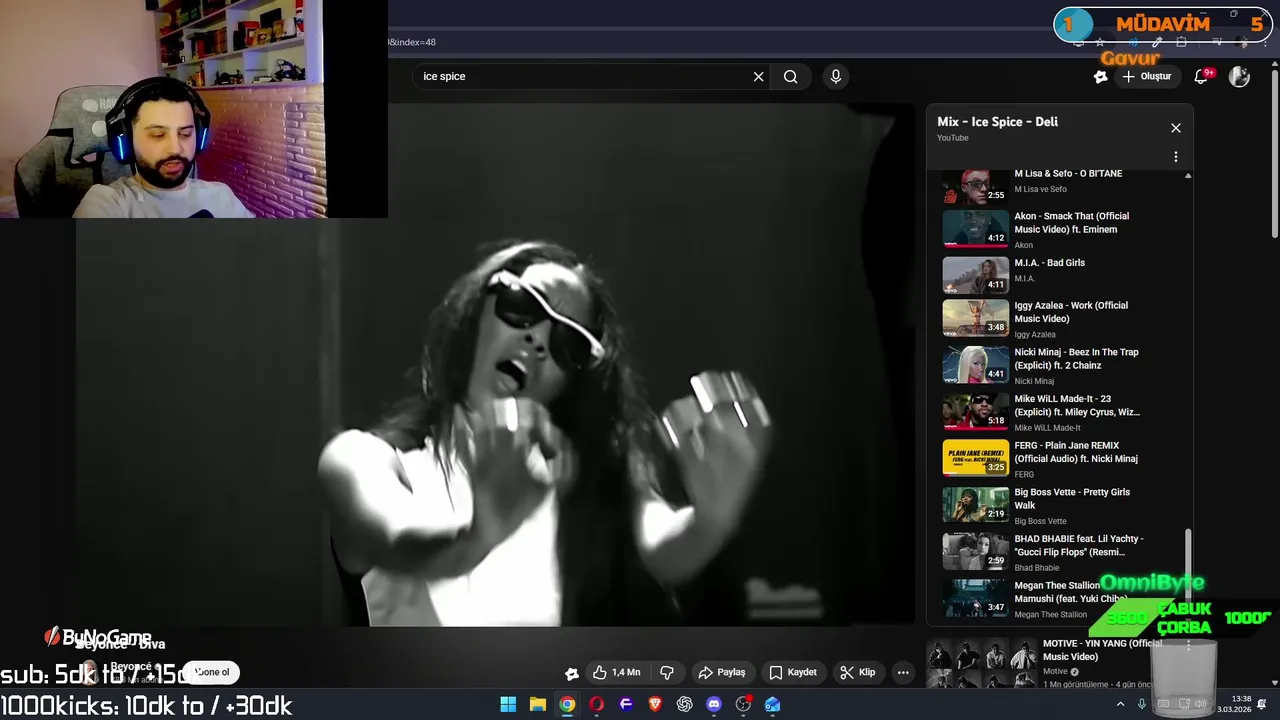1280x720 pixels.
Task: Open the Mix playlist three-dot options menu
Action: click(1176, 157)
